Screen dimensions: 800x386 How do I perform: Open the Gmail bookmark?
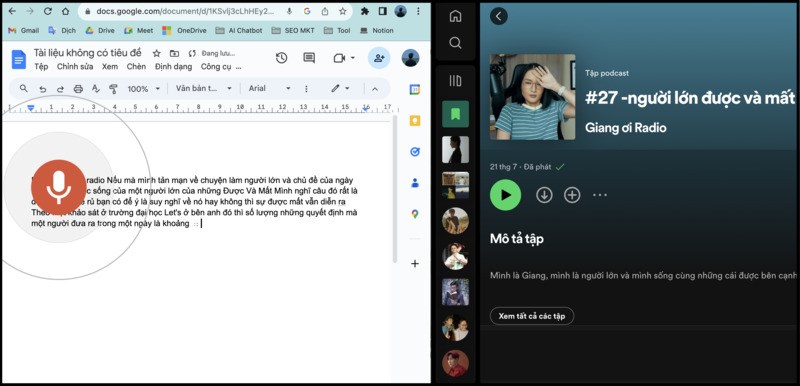23,31
